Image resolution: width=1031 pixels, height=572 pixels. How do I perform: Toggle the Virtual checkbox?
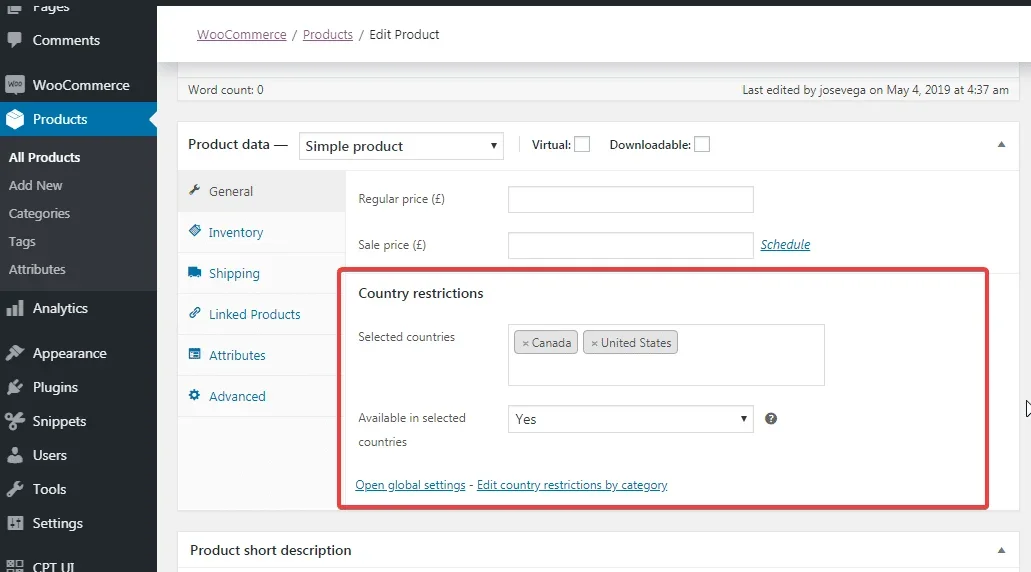coord(582,145)
